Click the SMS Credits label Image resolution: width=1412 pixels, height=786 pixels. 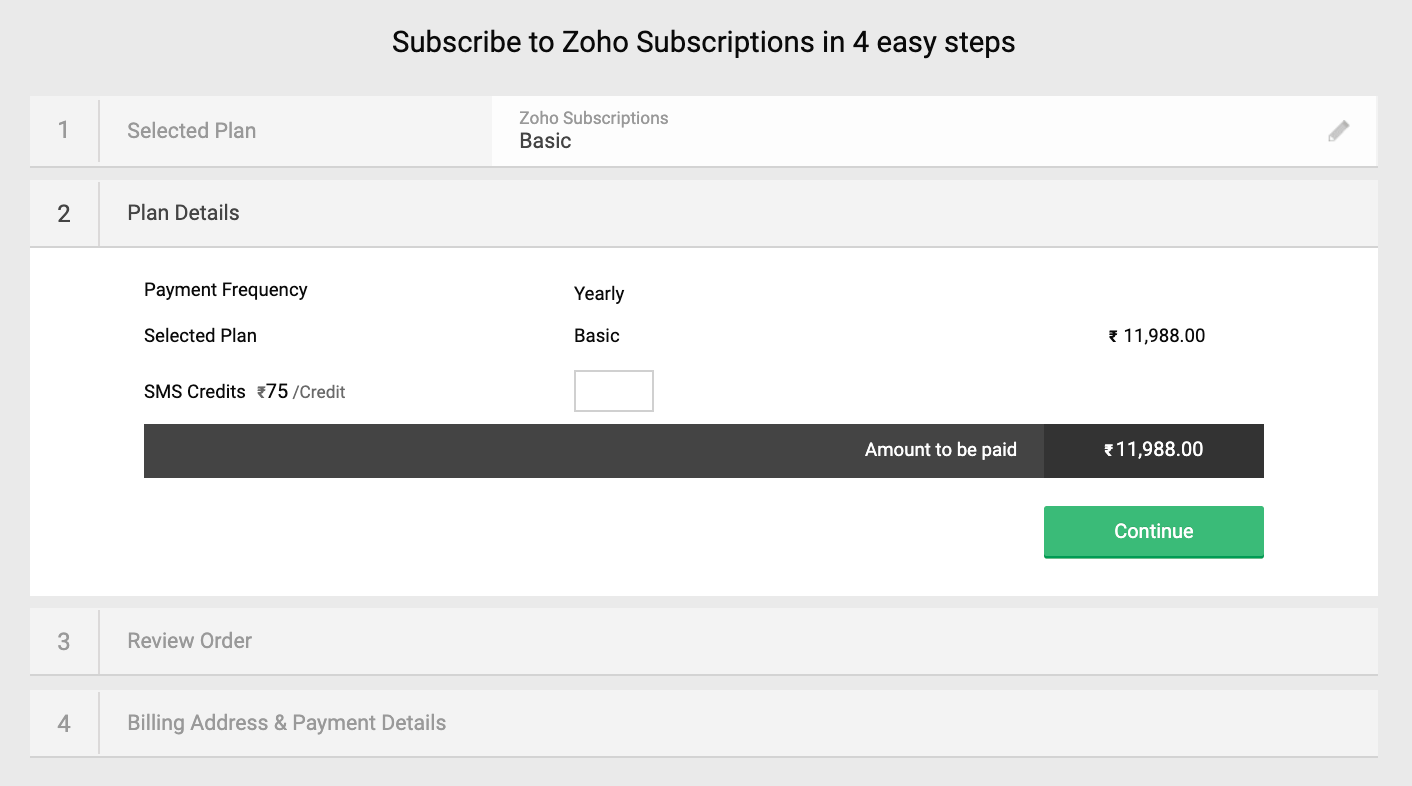[194, 392]
